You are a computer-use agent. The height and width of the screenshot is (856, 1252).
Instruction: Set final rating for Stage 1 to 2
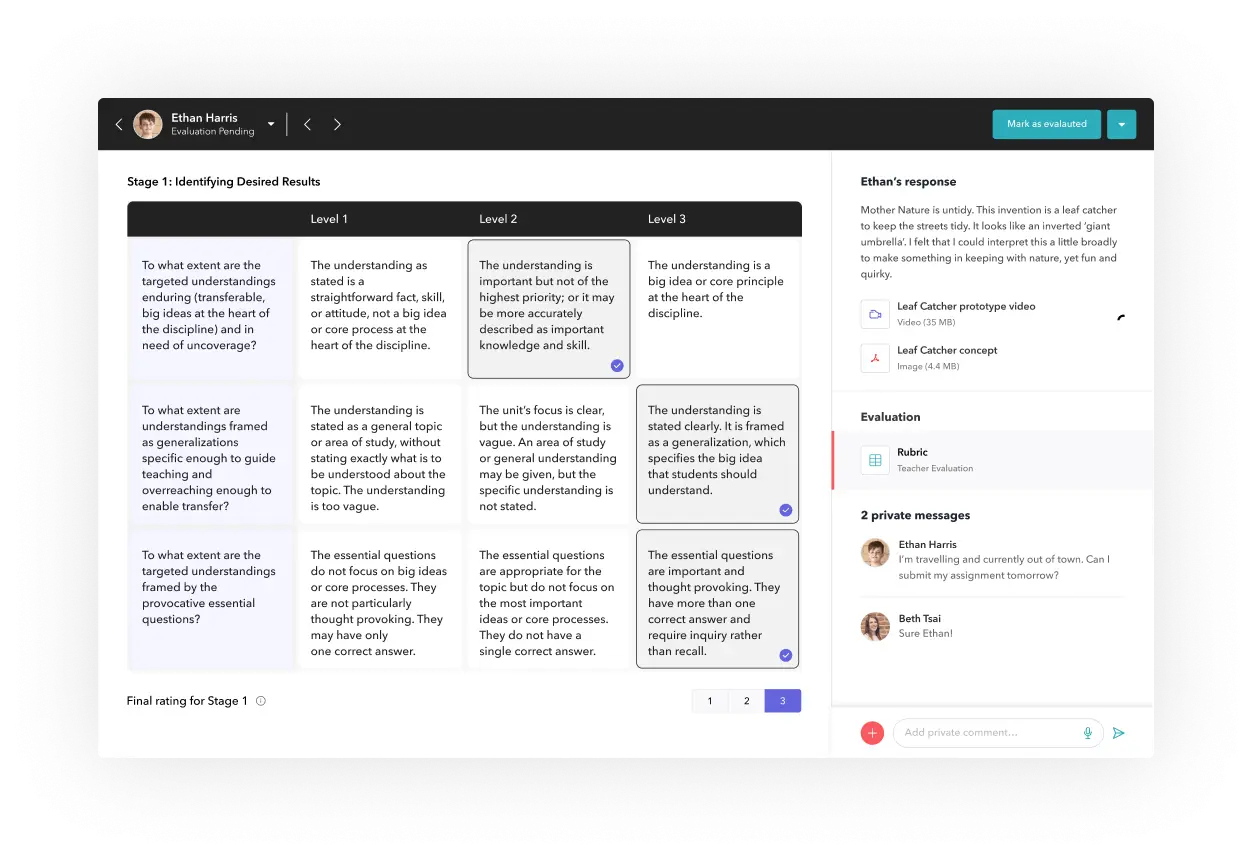(x=746, y=701)
